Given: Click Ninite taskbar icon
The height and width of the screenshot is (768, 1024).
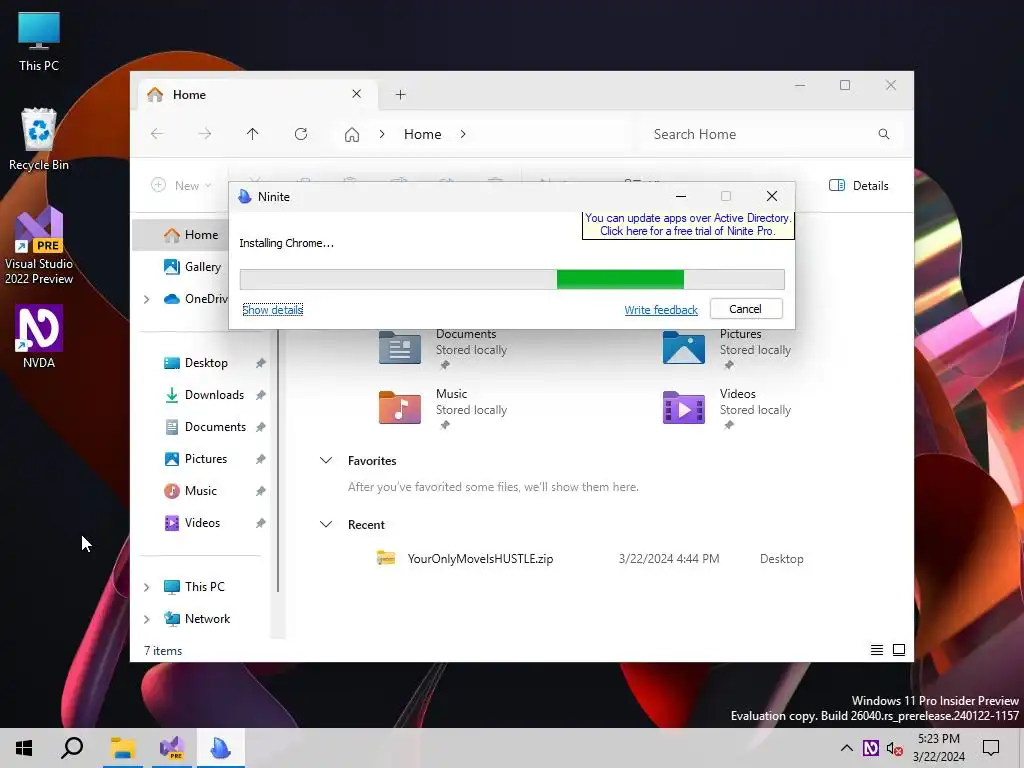Looking at the screenshot, I should [x=221, y=748].
